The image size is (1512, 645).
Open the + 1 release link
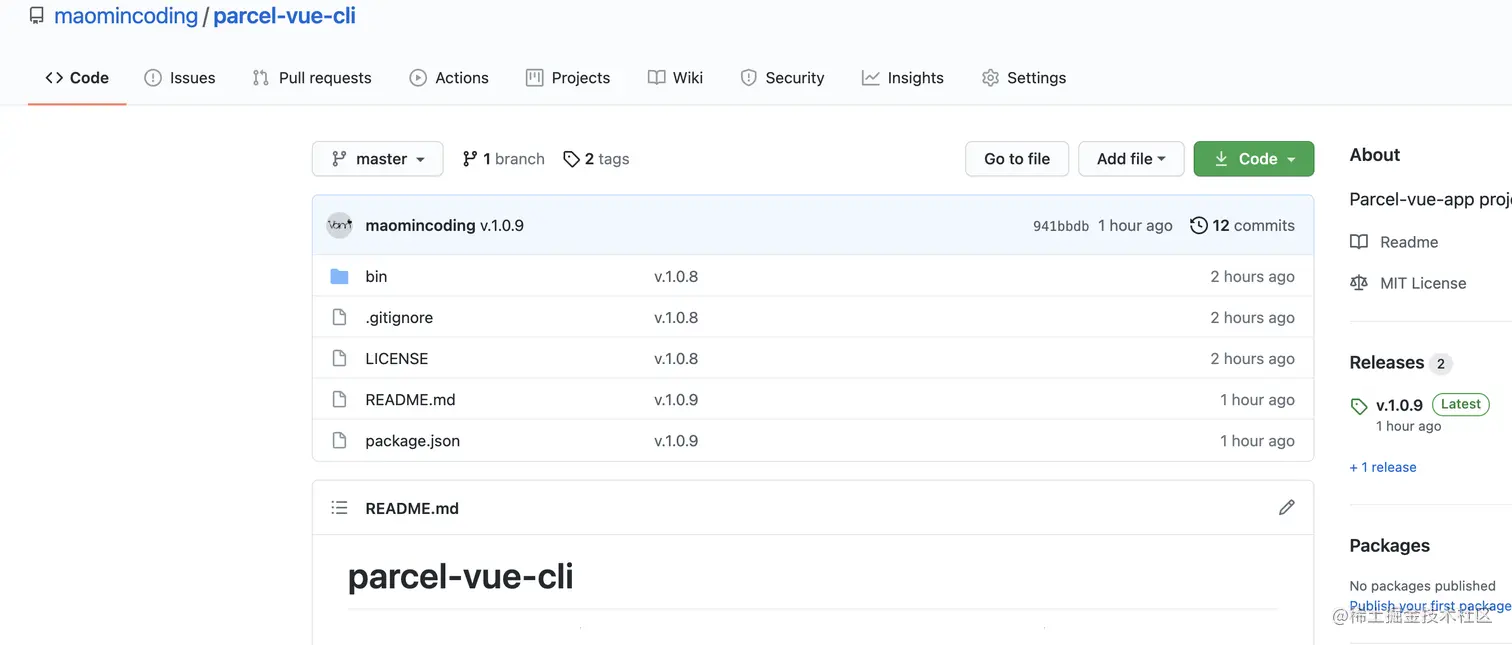(x=1383, y=467)
